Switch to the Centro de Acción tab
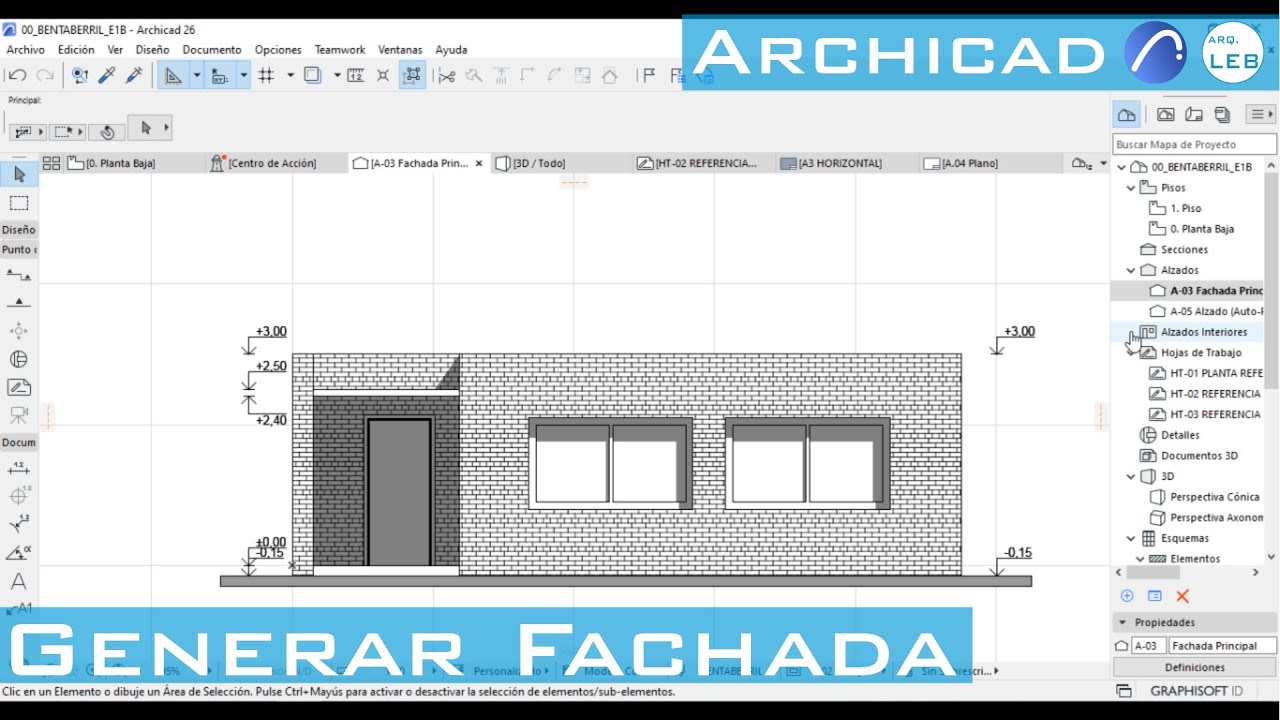 tap(276, 163)
